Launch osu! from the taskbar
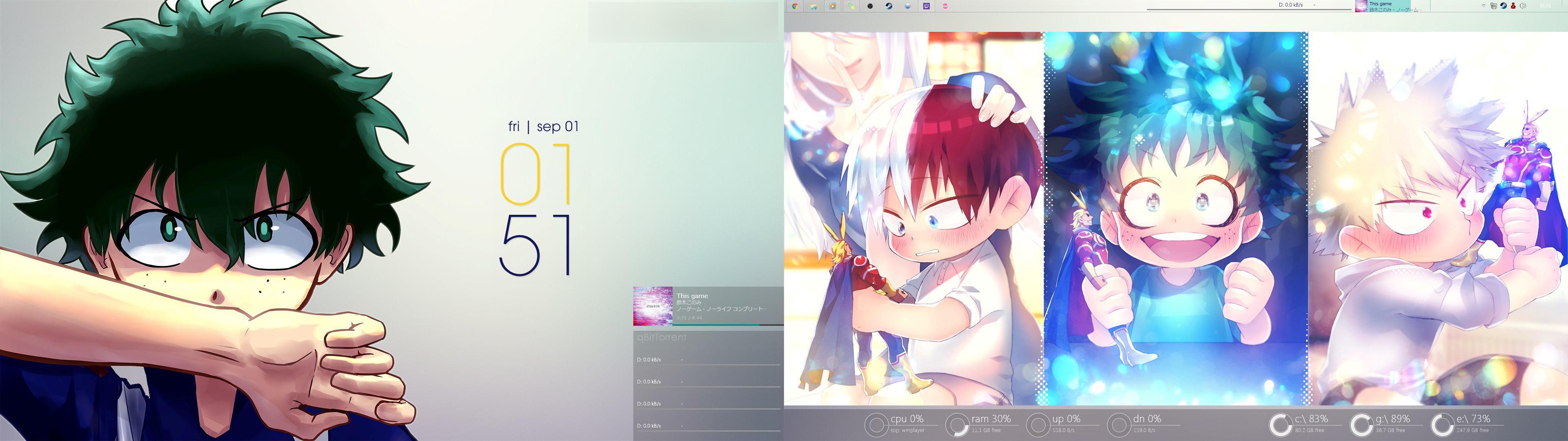This screenshot has width=1568, height=441. (x=945, y=6)
